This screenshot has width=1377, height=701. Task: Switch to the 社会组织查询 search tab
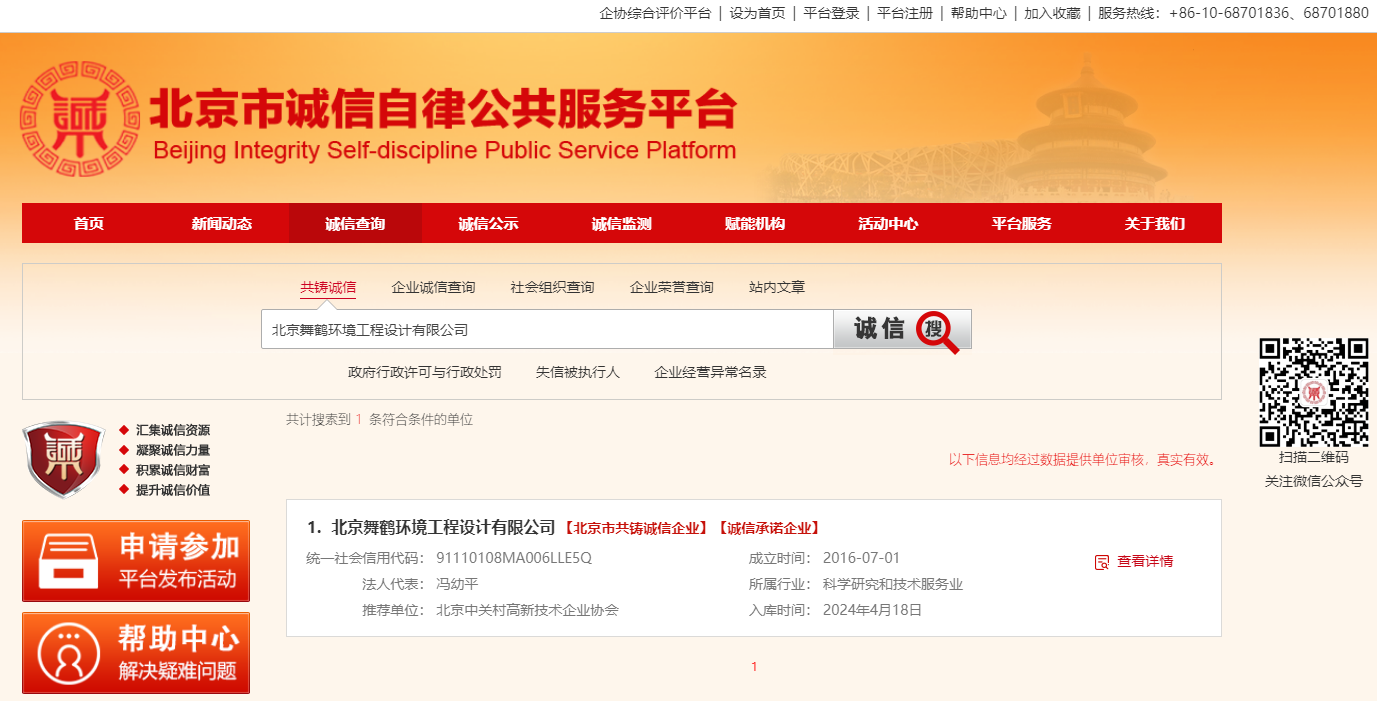552,288
